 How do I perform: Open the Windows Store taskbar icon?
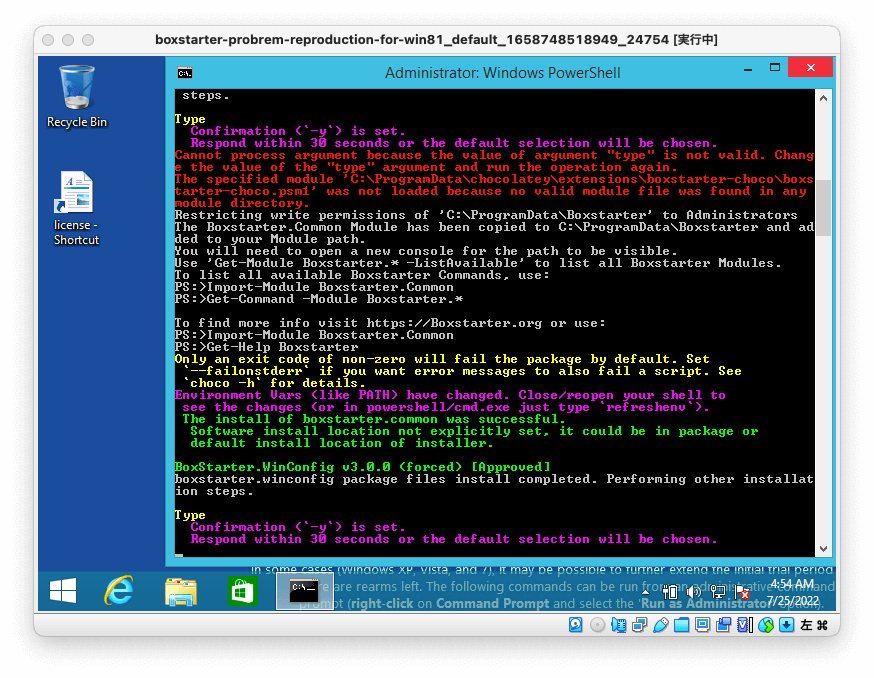tap(242, 591)
